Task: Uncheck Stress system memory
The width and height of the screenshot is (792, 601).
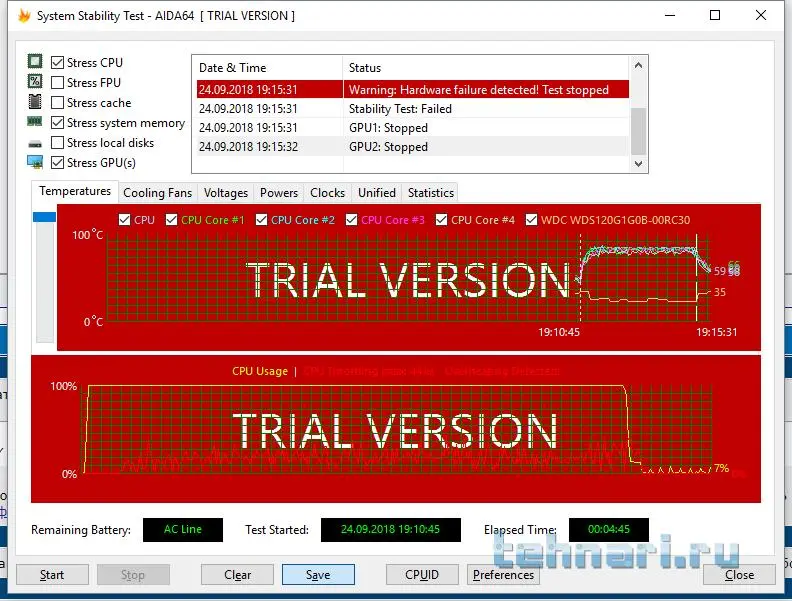Action: click(58, 123)
